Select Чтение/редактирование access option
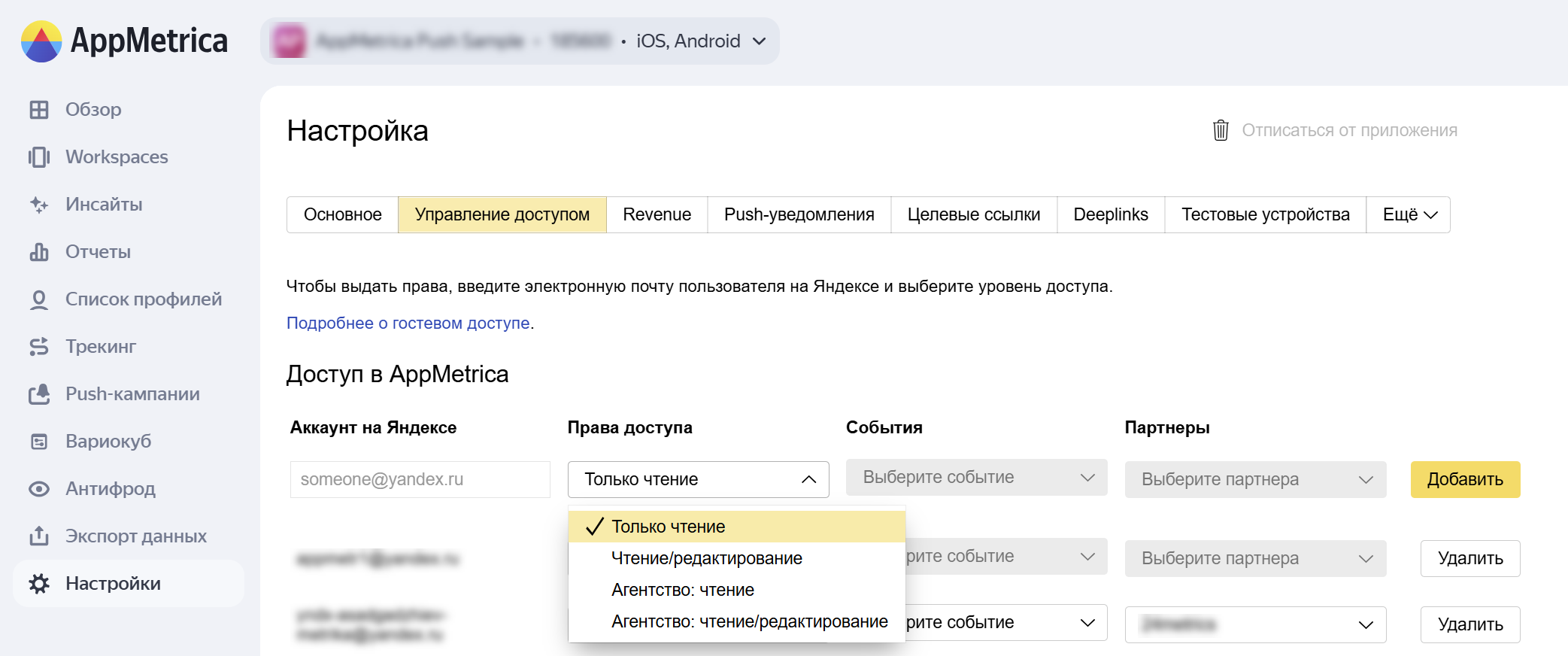This screenshot has height=656, width=1568. tap(706, 558)
